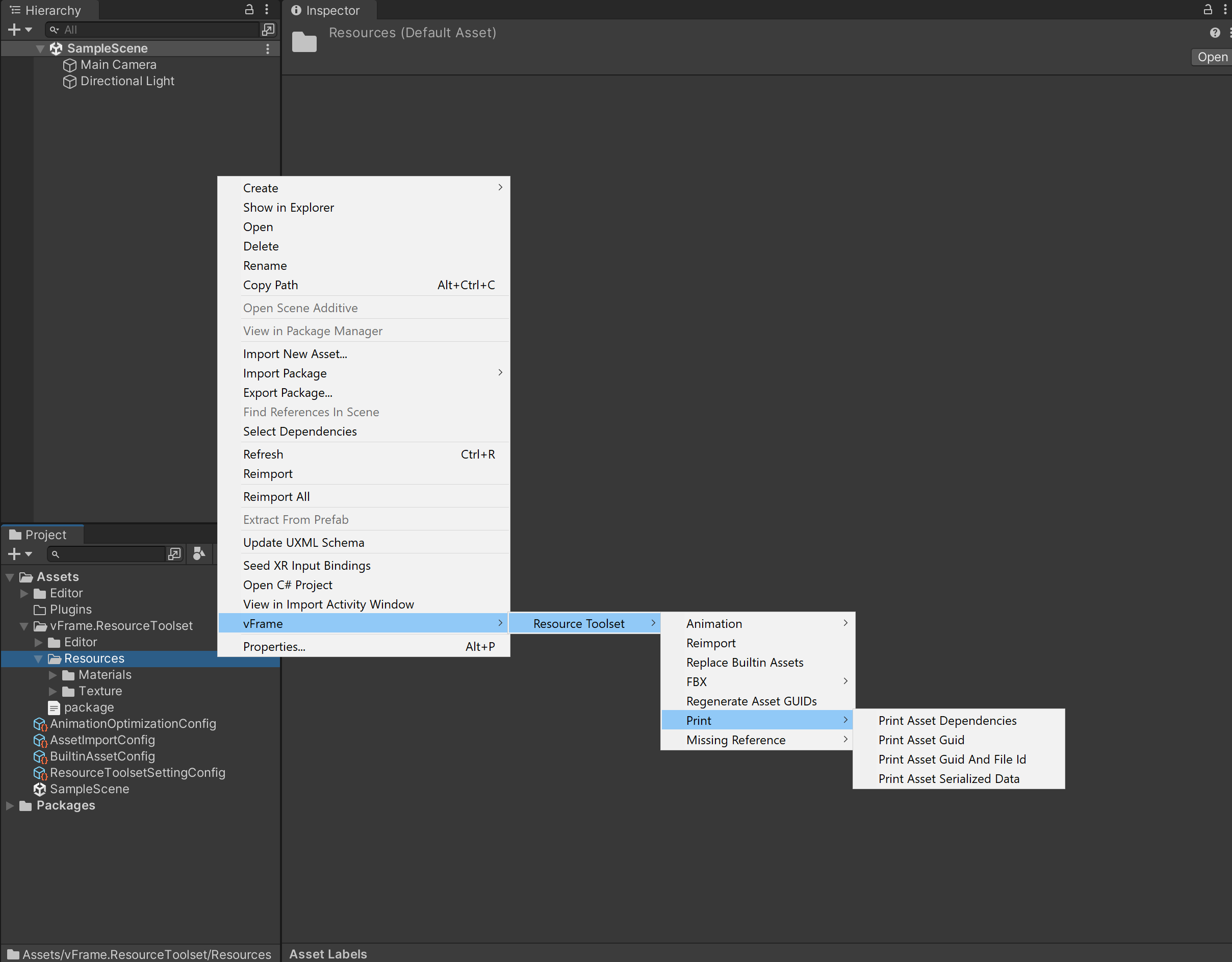Click Show in Explorer context option

click(x=288, y=208)
